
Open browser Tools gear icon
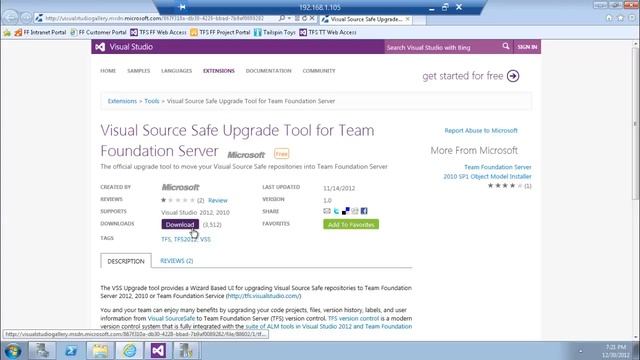coord(632,18)
